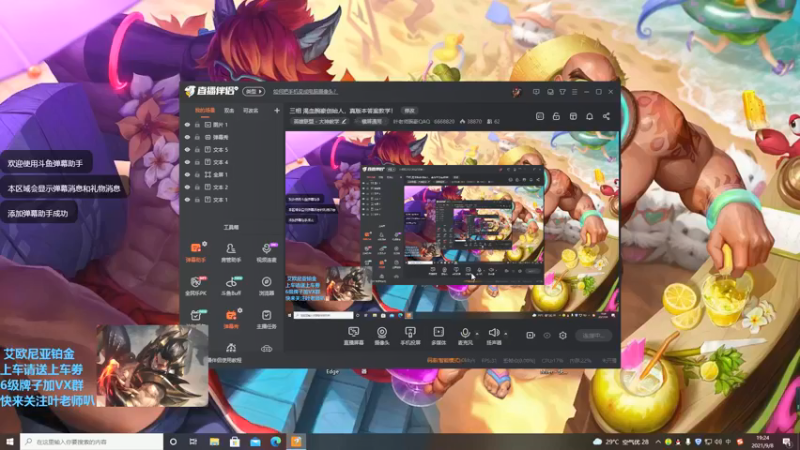Open Task View on the taskbar

coord(193,441)
